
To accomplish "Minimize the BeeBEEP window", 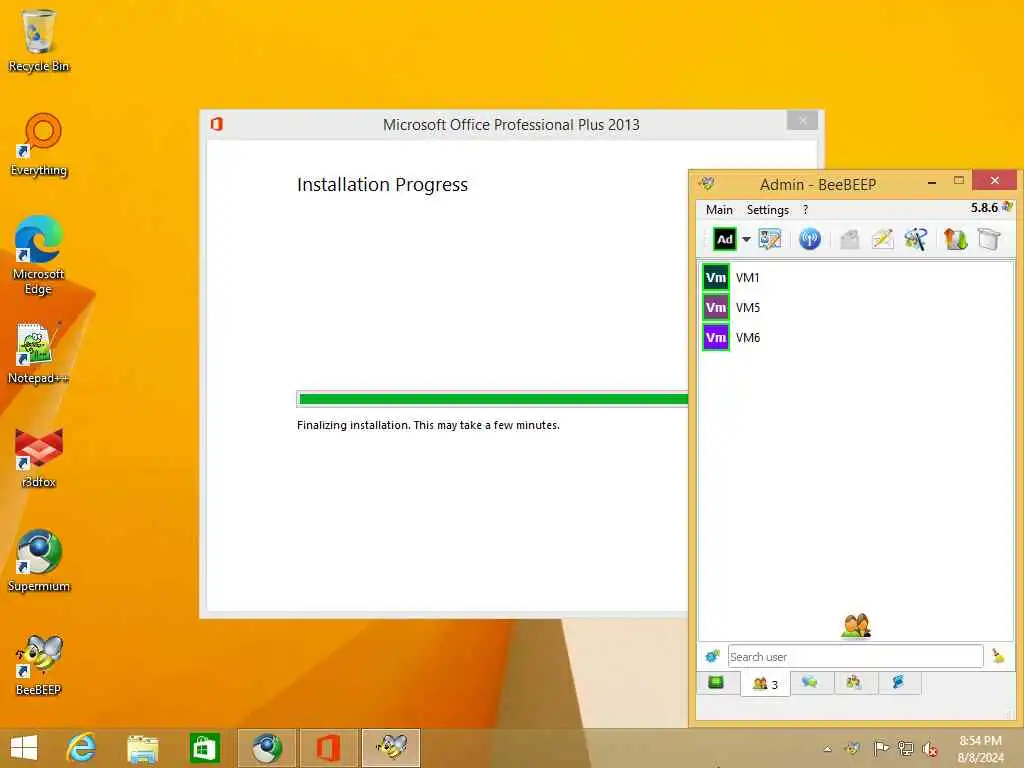I will coord(932,182).
